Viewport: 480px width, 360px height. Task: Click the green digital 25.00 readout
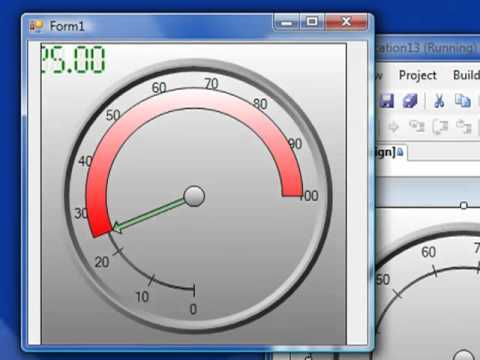tap(73, 60)
